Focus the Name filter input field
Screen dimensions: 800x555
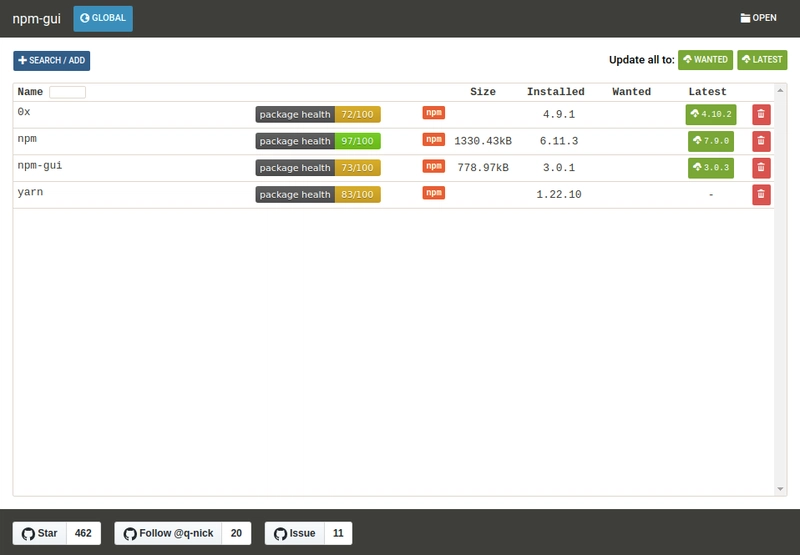67,92
